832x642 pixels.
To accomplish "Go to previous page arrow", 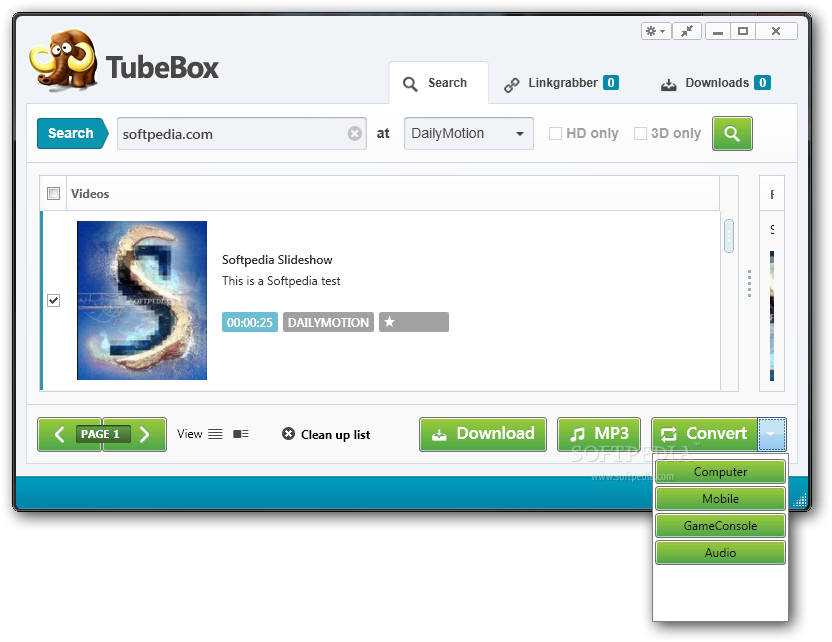I will point(60,435).
